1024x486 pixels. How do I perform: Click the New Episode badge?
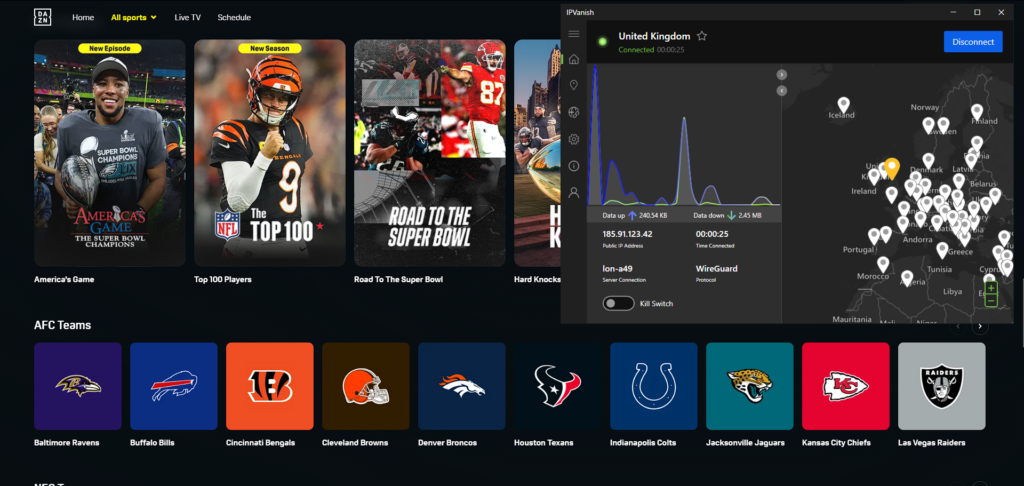pos(110,48)
